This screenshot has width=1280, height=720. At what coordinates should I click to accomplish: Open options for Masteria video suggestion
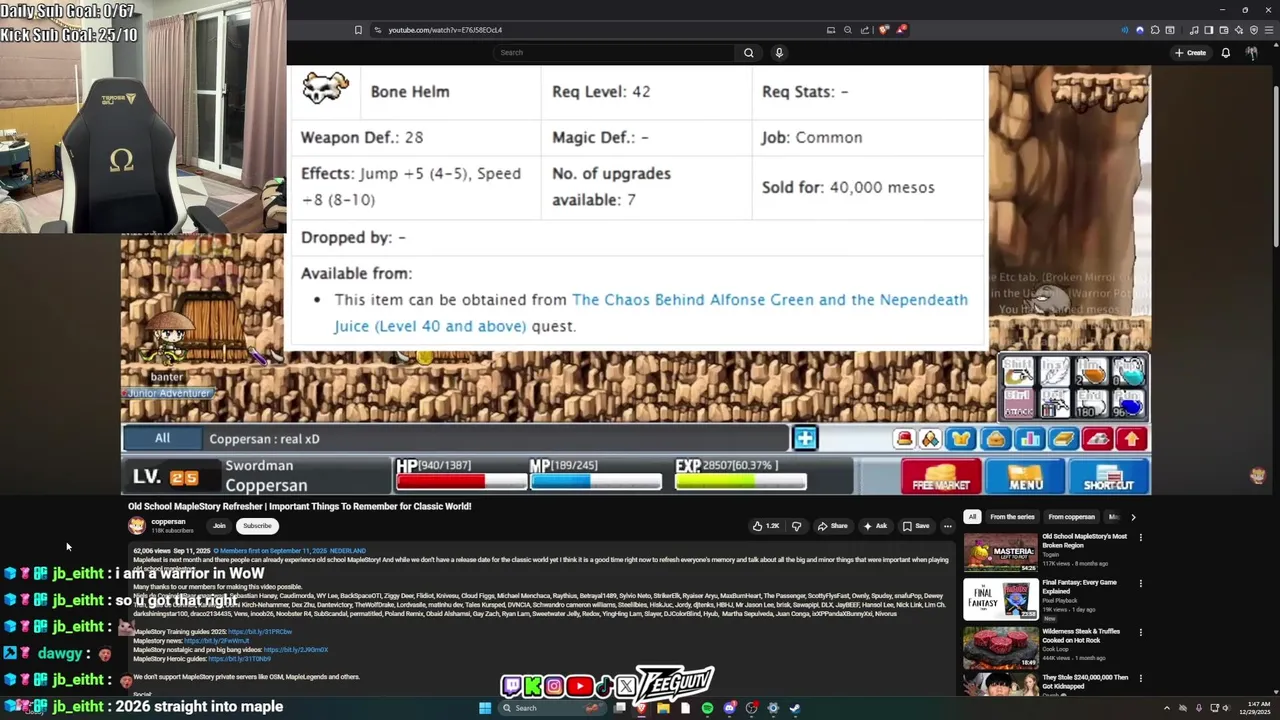point(1140,537)
